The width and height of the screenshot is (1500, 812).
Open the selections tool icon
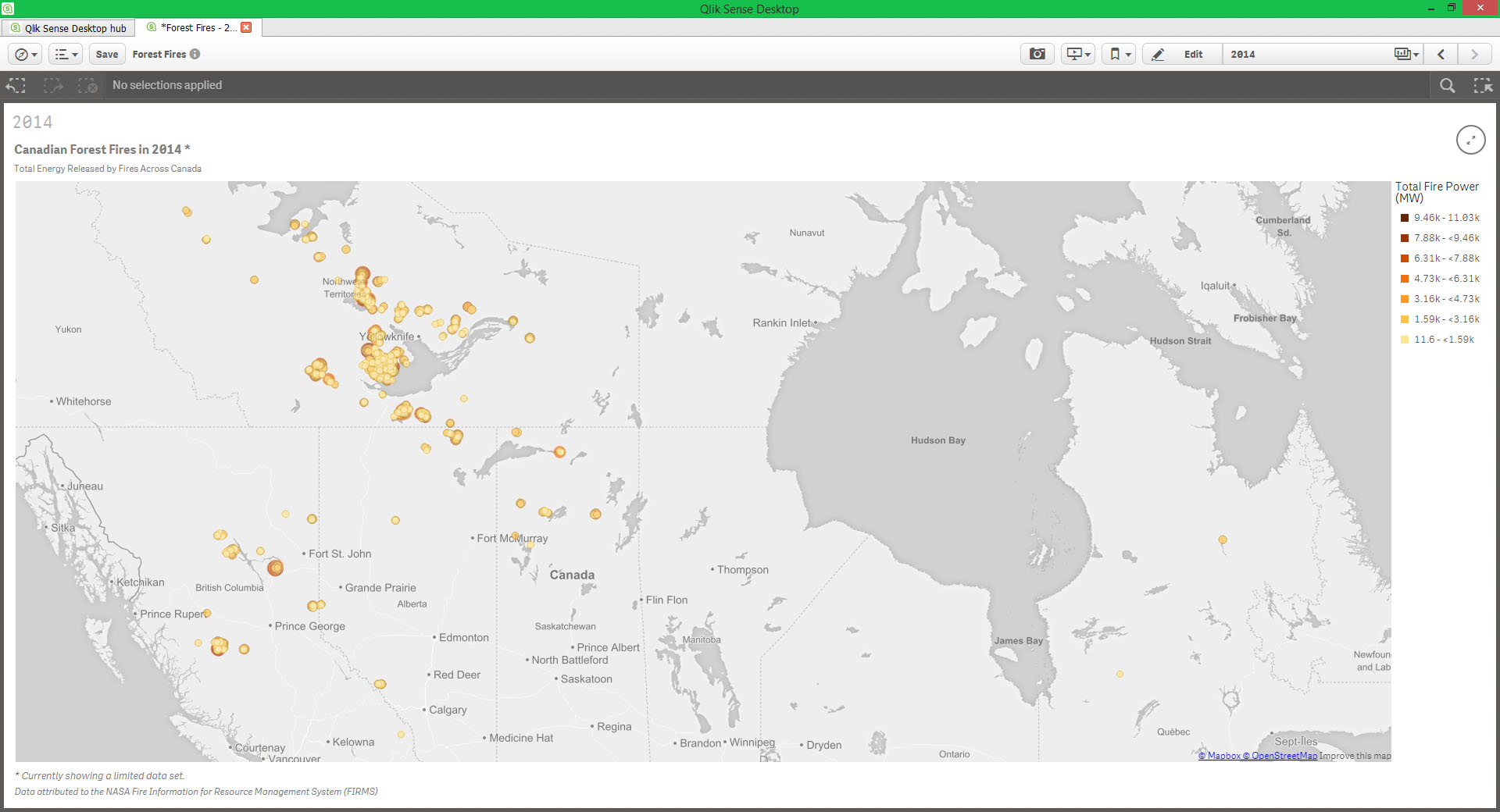tap(1483, 86)
